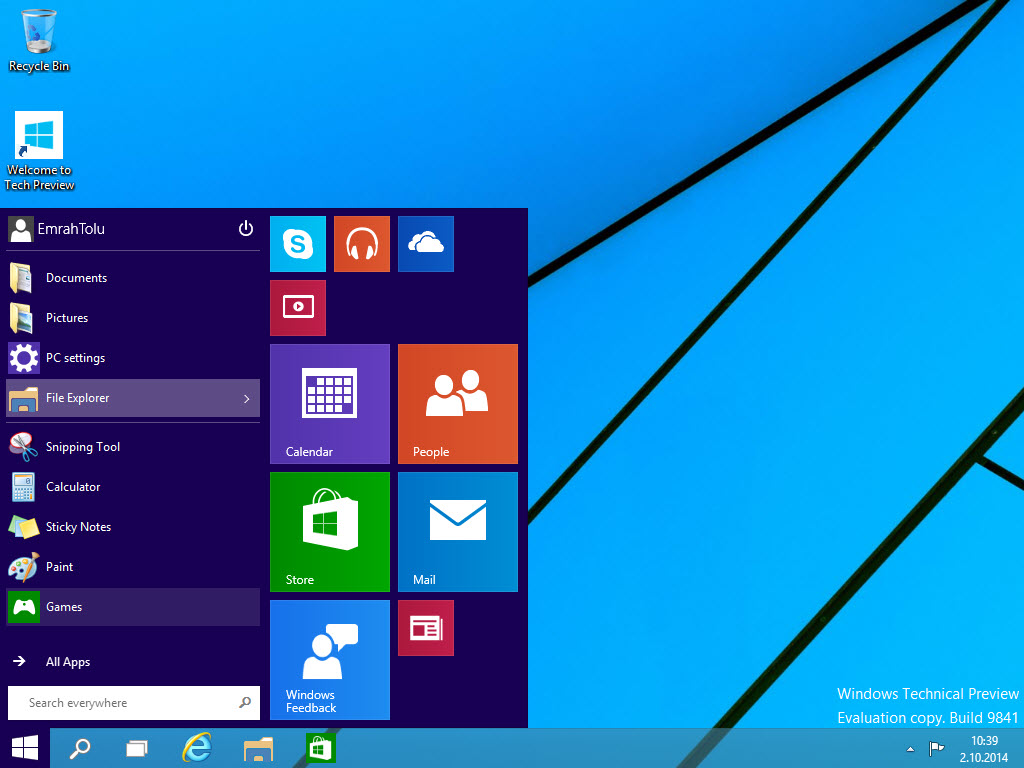Launch the Snipping Tool
Screen dimensions: 1024x768
tap(133, 447)
